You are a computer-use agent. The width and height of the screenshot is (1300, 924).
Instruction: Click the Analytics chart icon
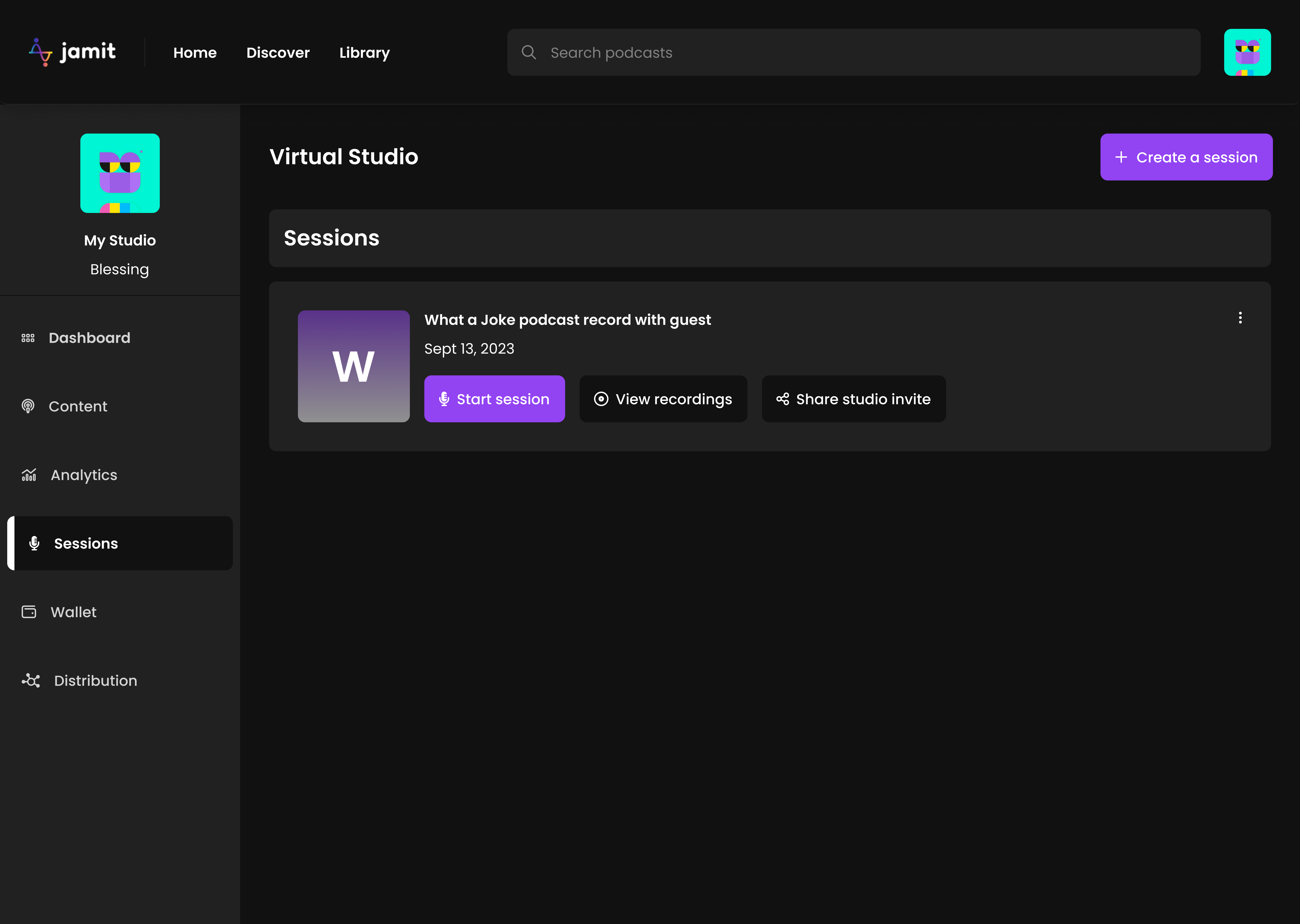[29, 475]
